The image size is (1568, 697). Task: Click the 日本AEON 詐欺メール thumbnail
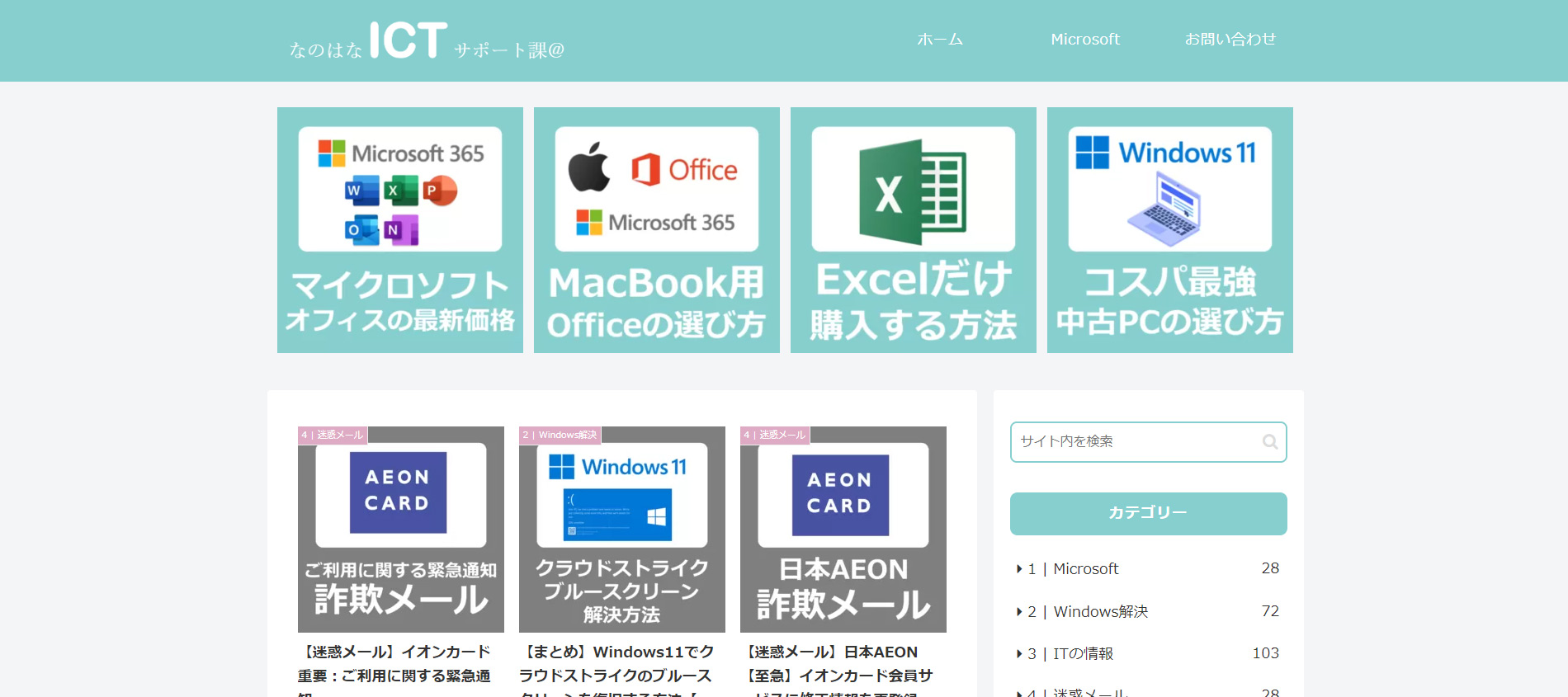pos(843,530)
